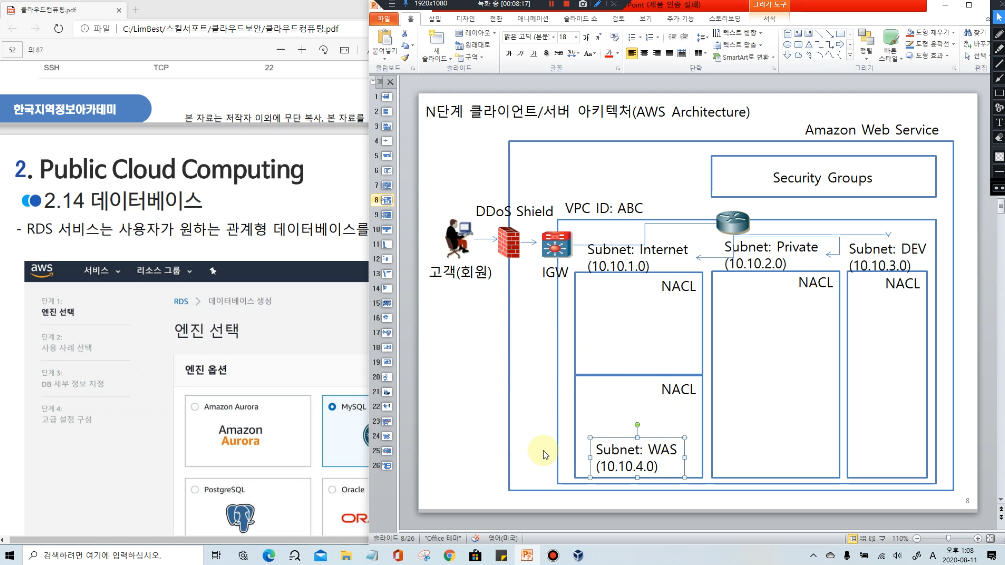Image resolution: width=1005 pixels, height=565 pixels.
Task: Zoom out the PDF with minus icon
Action: pyautogui.click(x=281, y=50)
